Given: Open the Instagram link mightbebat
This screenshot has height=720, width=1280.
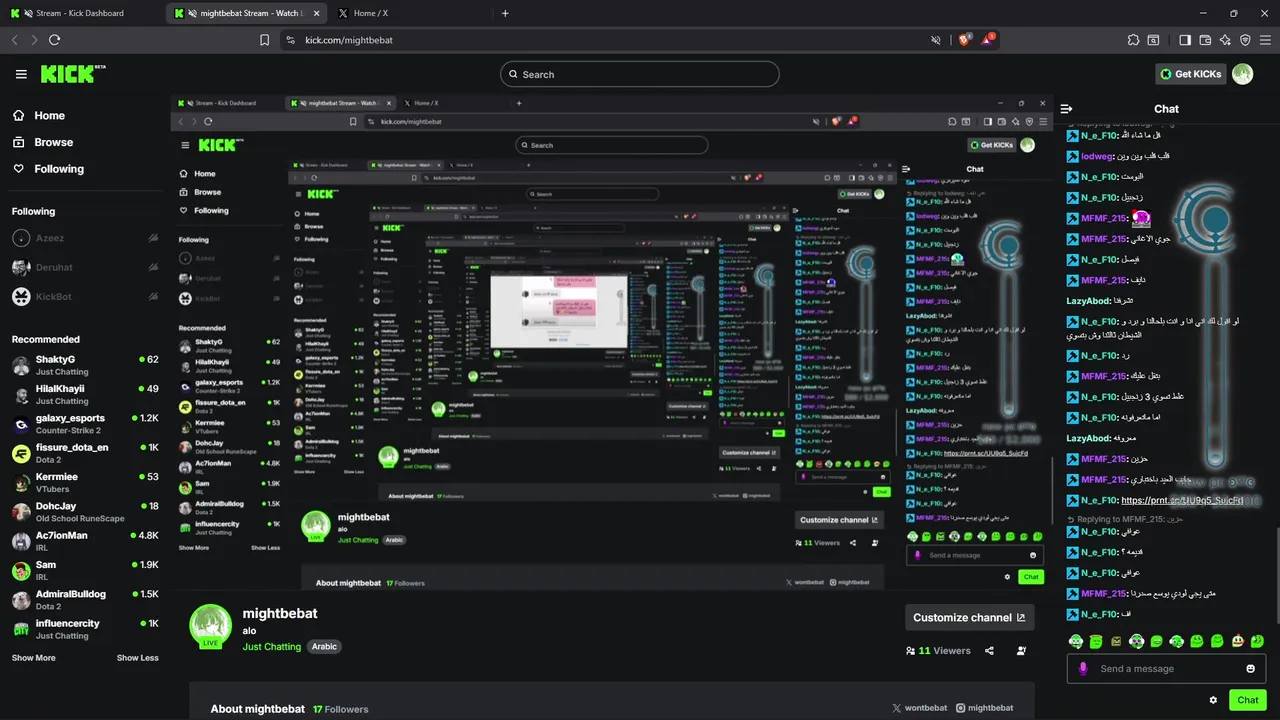Looking at the screenshot, I should [x=984, y=708].
